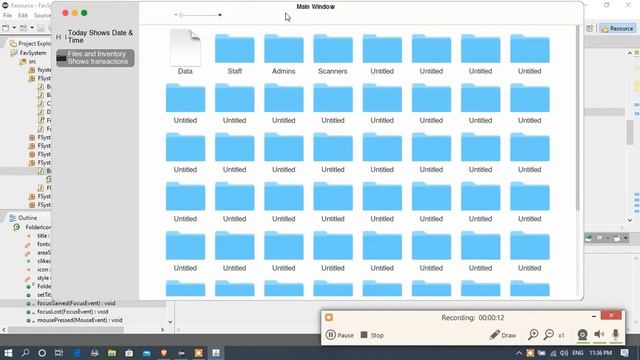Click the green zoom window button
Screen dimensions: 640x360
[x=84, y=13]
